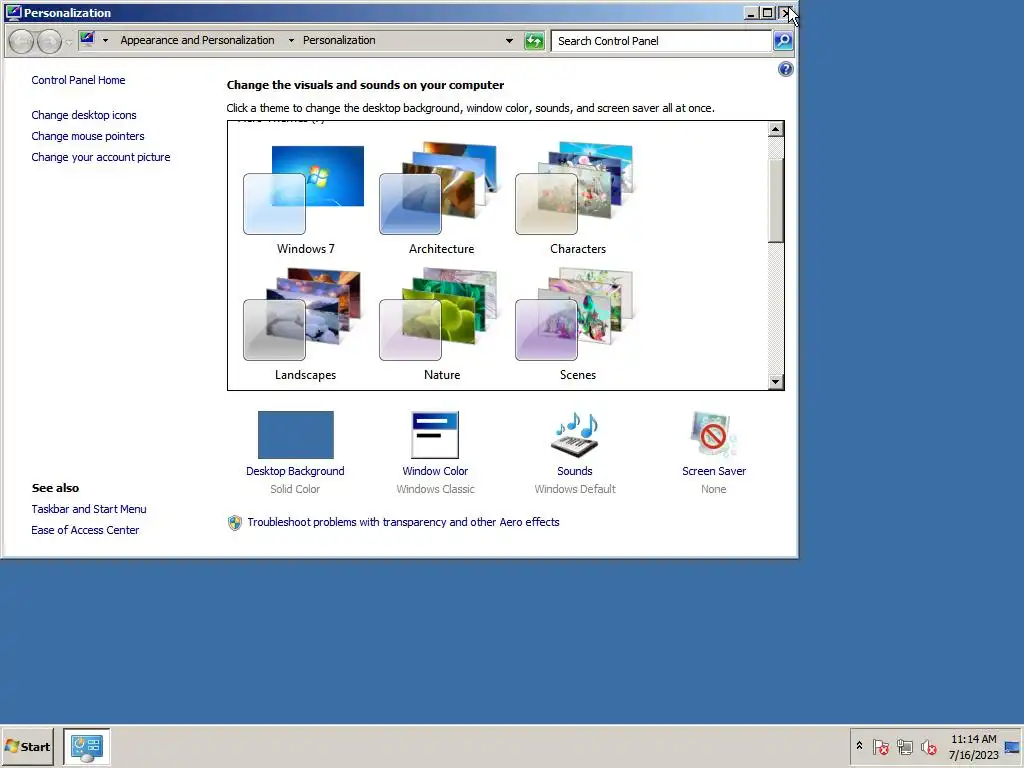
Task: Open the clock showing 11:14 AM
Action: pos(973,746)
